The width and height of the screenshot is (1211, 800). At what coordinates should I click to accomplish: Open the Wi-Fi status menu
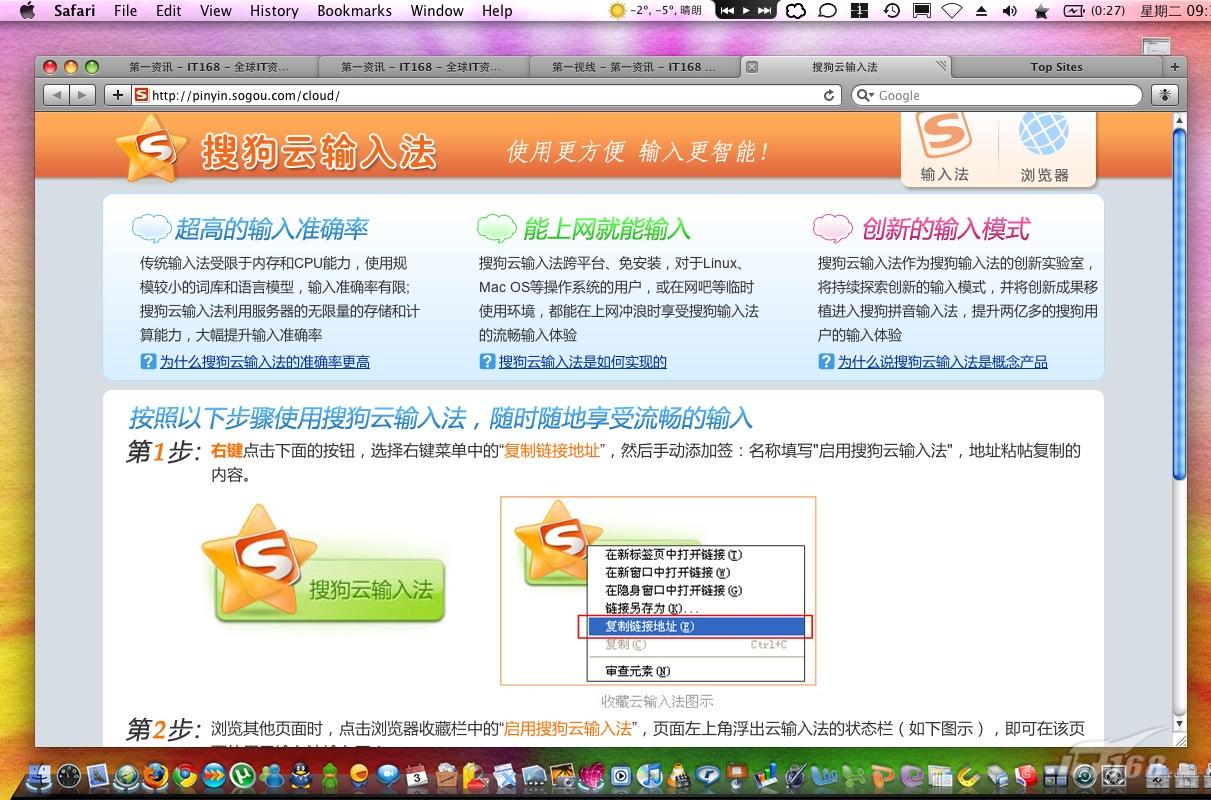click(952, 11)
